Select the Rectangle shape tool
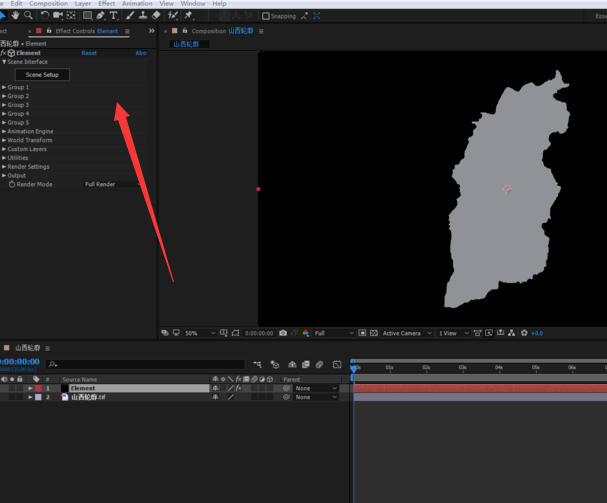 point(88,15)
